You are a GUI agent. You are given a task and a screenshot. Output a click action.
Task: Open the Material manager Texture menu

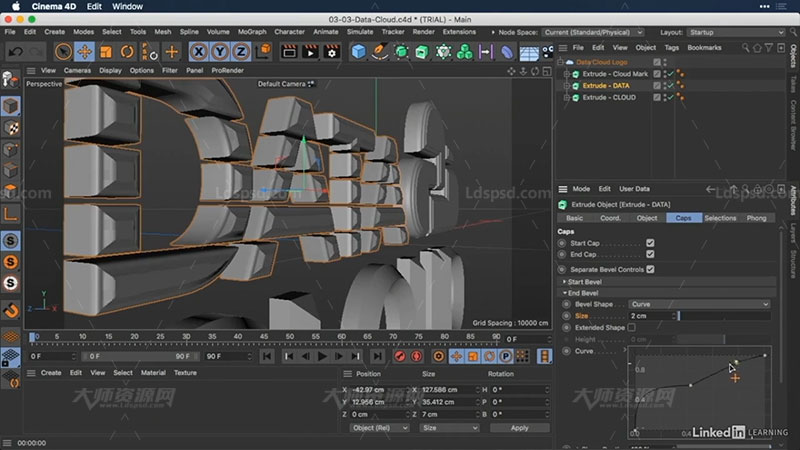point(185,373)
